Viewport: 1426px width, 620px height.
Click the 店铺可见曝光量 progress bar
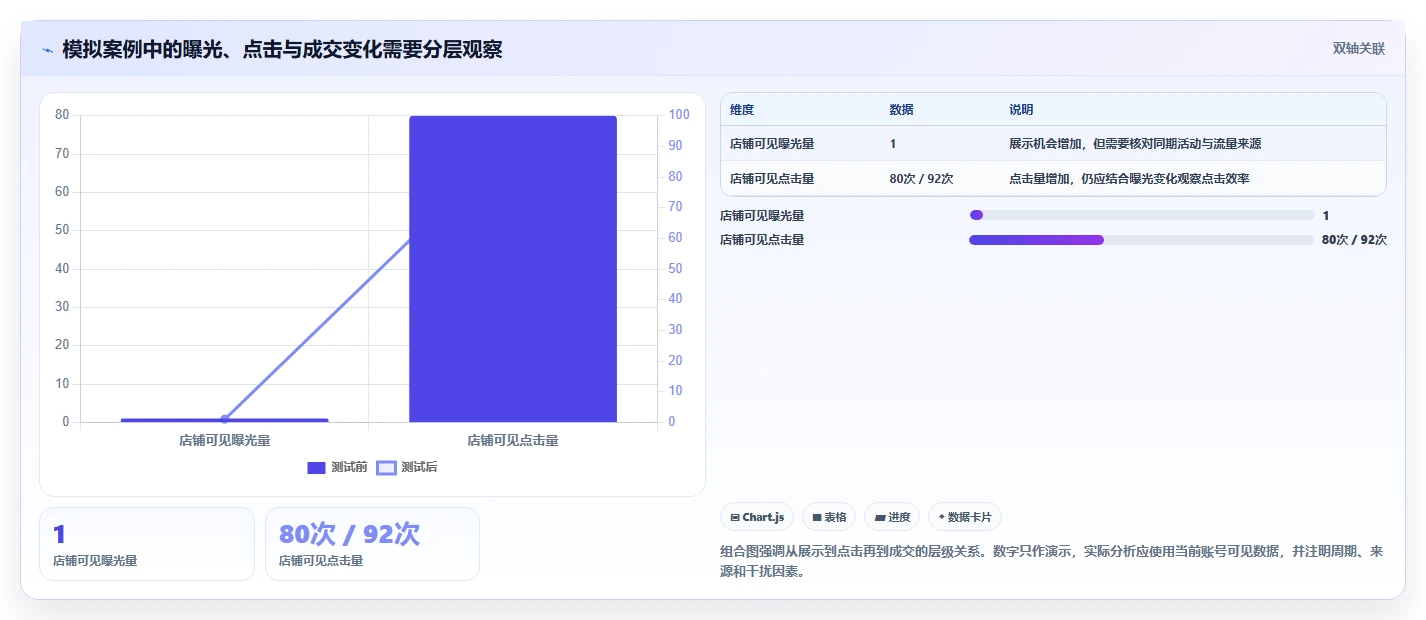coord(1141,215)
